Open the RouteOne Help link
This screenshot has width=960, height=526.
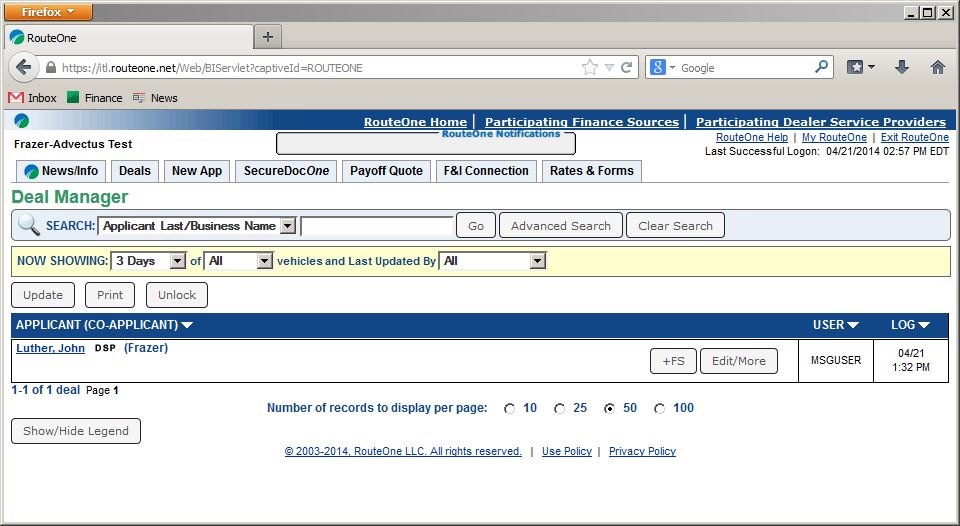coord(752,137)
